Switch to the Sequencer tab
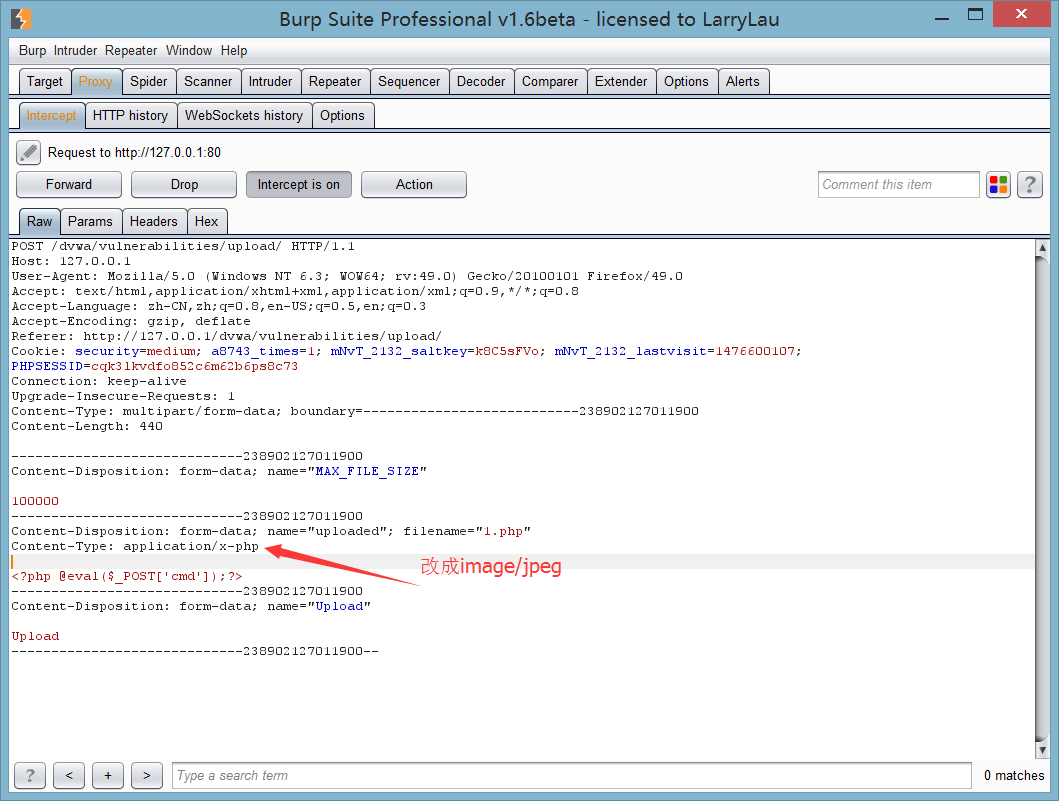The width and height of the screenshot is (1059, 801). coord(409,82)
